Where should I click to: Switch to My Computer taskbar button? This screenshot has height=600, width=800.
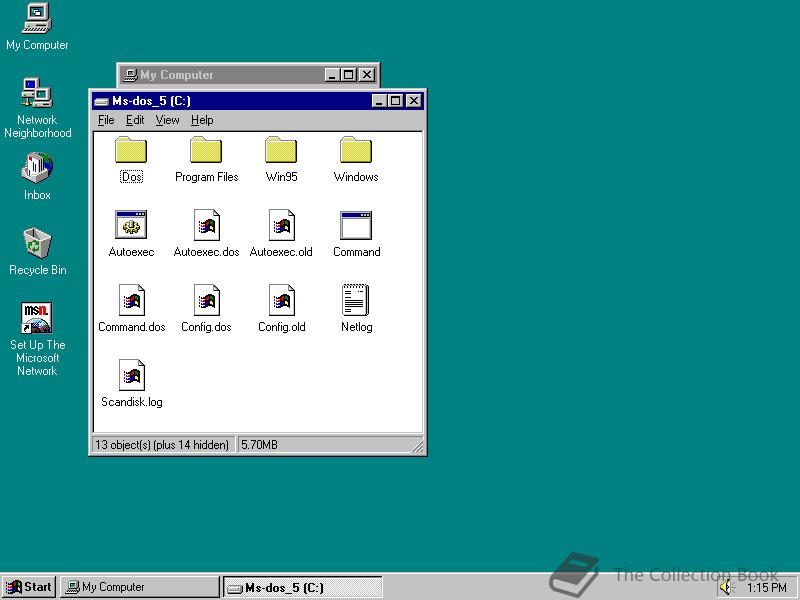coord(139,587)
